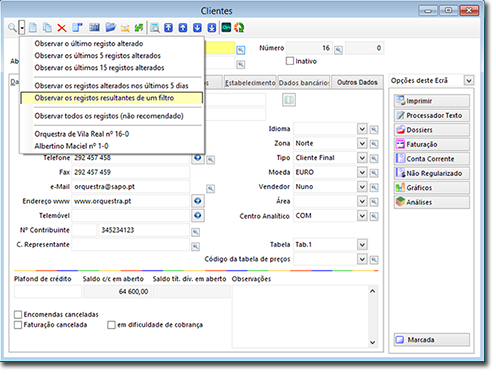Switch to the Estabelecimento tab

(x=250, y=82)
